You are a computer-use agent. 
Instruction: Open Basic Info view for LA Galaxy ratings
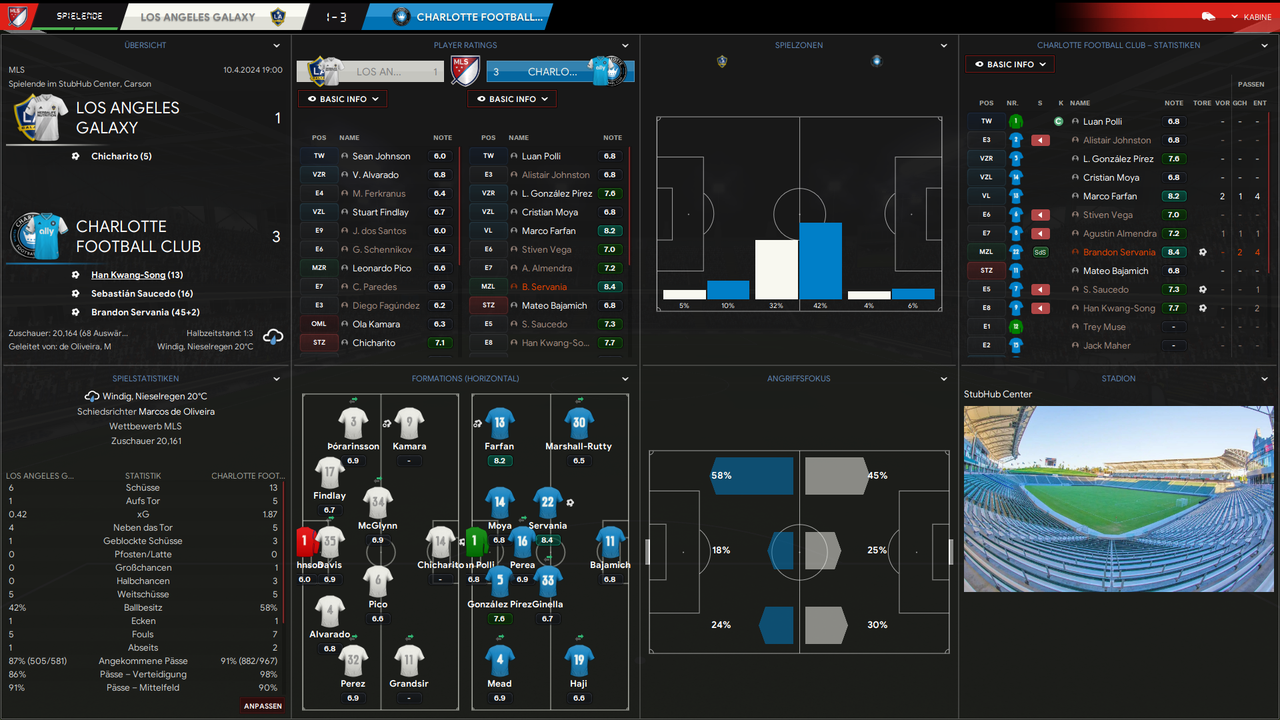pos(342,99)
